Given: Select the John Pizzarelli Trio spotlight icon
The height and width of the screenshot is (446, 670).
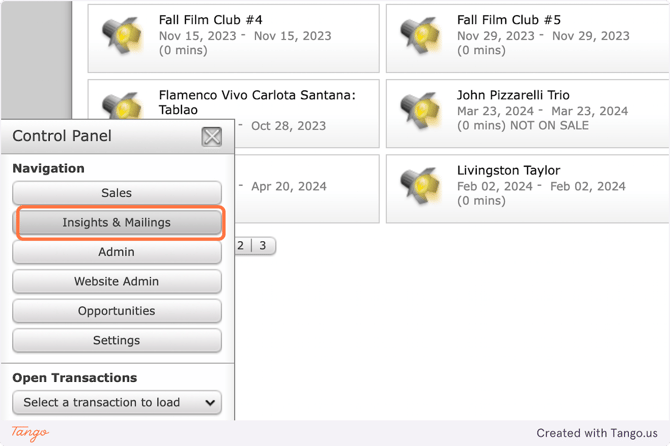Looking at the screenshot, I should (420, 110).
